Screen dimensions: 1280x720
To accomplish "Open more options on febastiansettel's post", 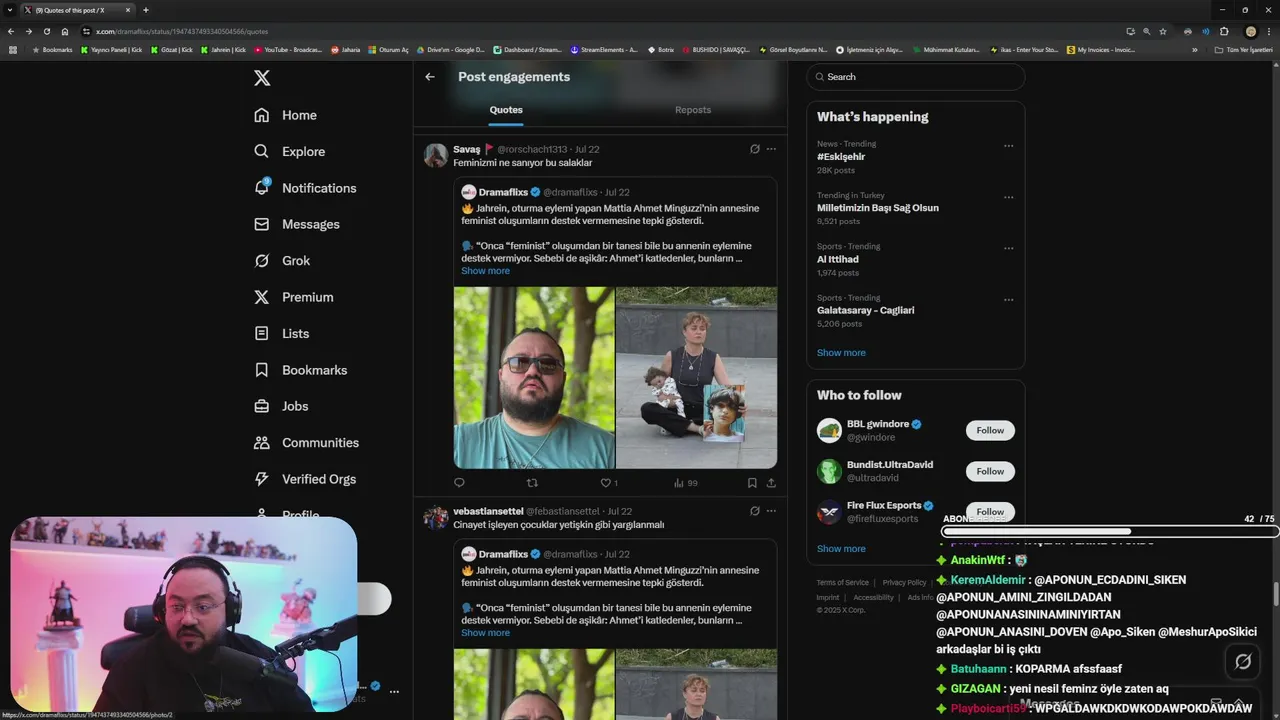I will coord(771,511).
